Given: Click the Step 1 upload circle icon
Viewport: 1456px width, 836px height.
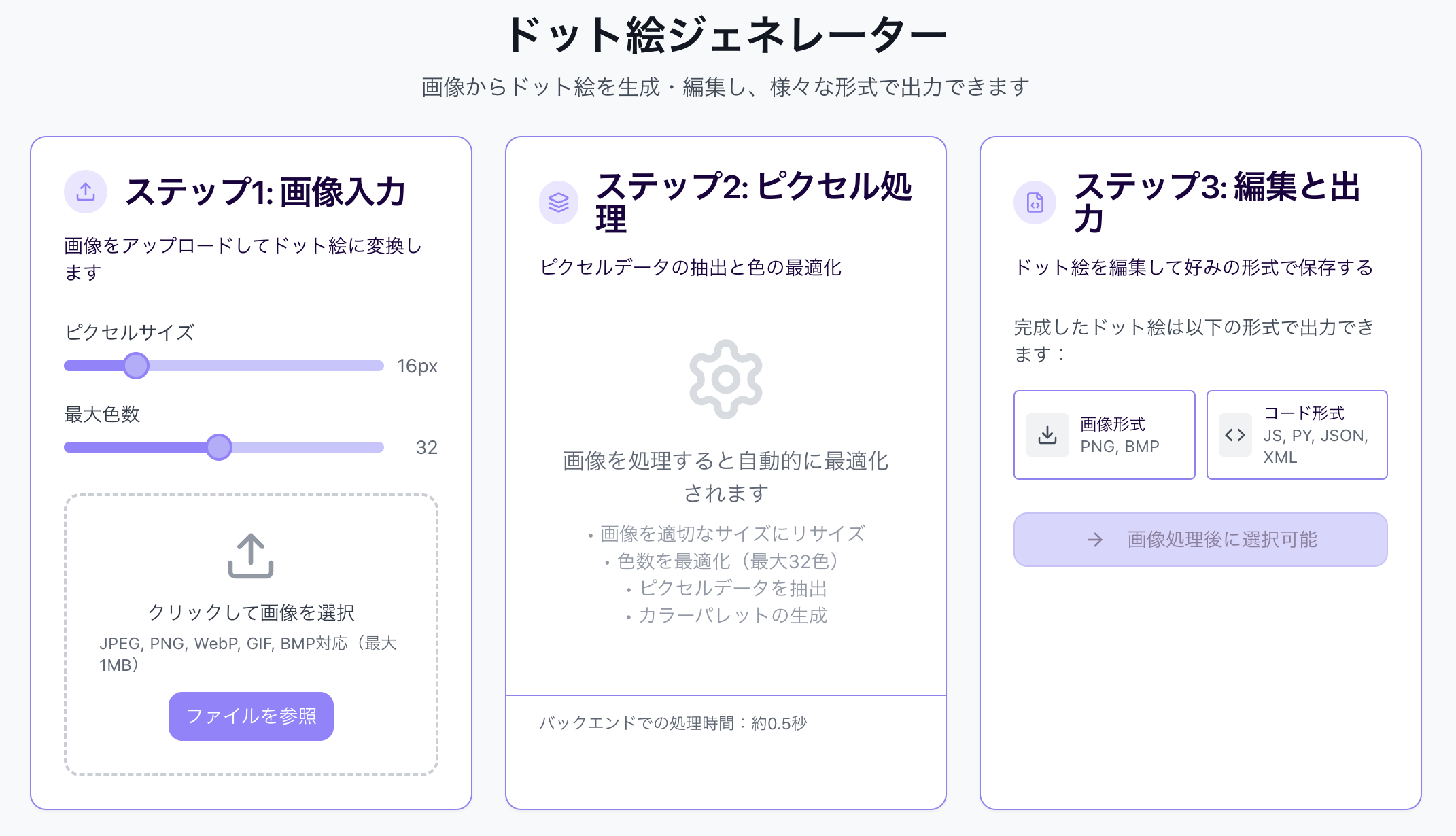Looking at the screenshot, I should coord(86,192).
